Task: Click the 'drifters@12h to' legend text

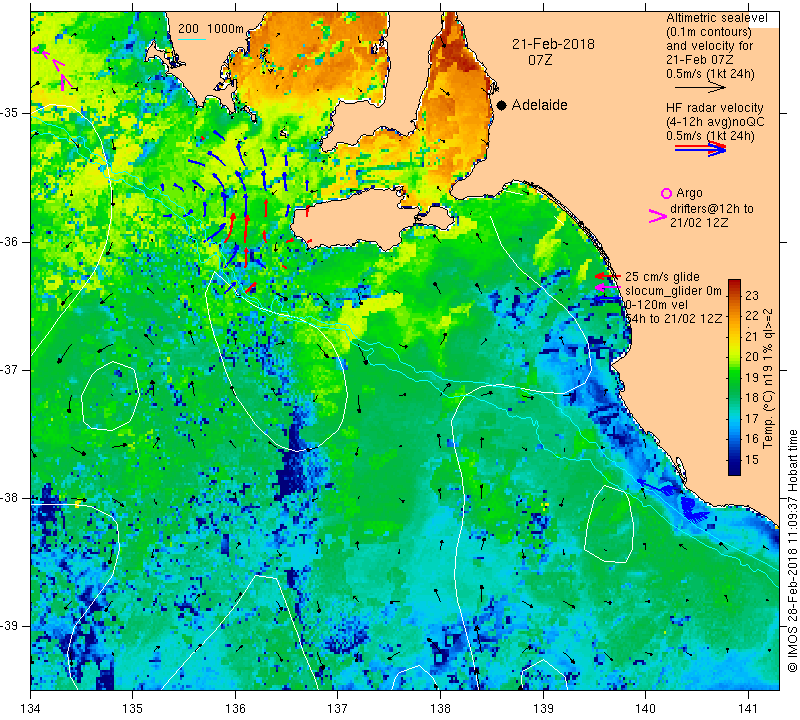Action: click(711, 209)
